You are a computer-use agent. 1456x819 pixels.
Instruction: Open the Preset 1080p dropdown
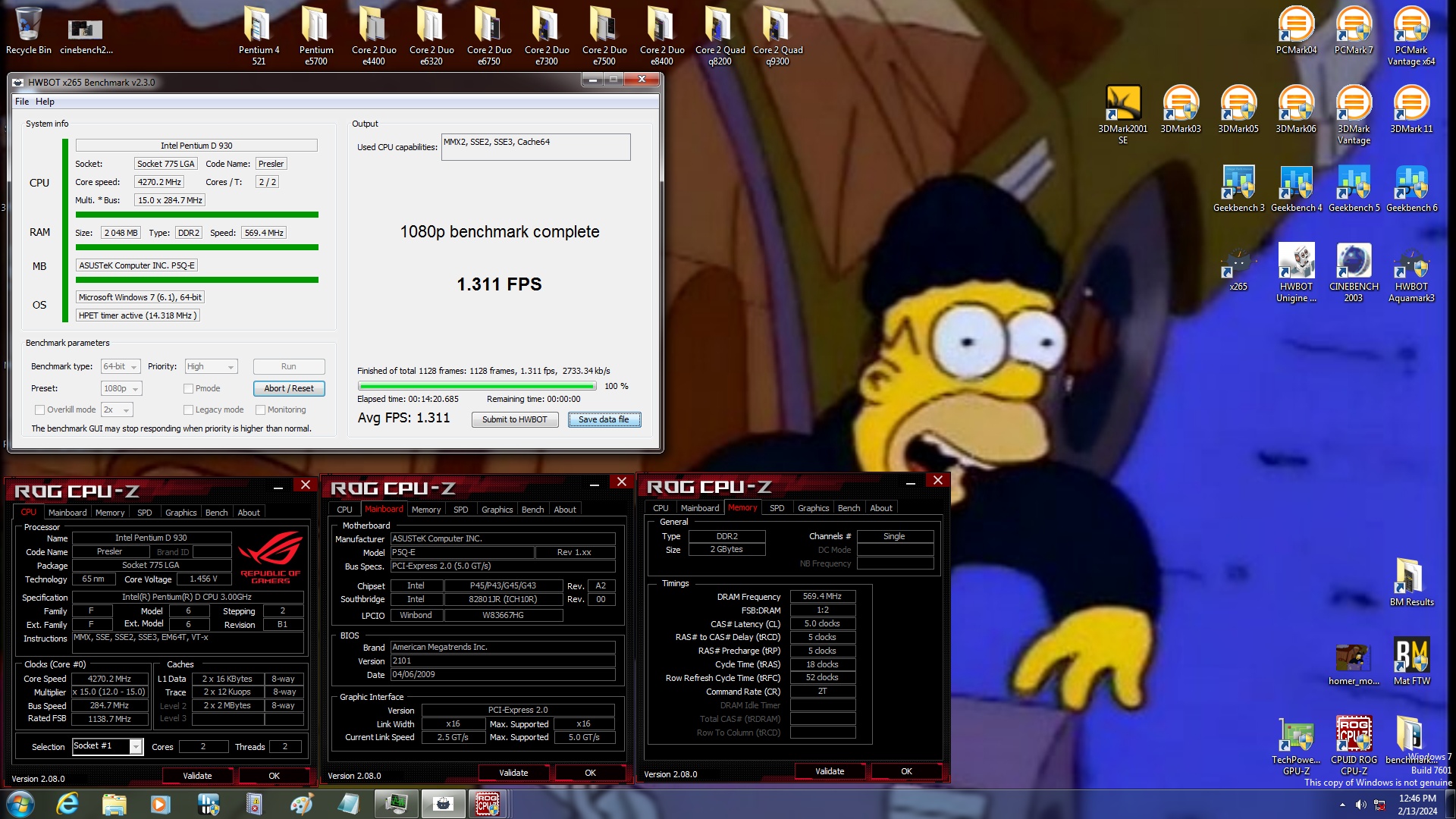[x=121, y=388]
